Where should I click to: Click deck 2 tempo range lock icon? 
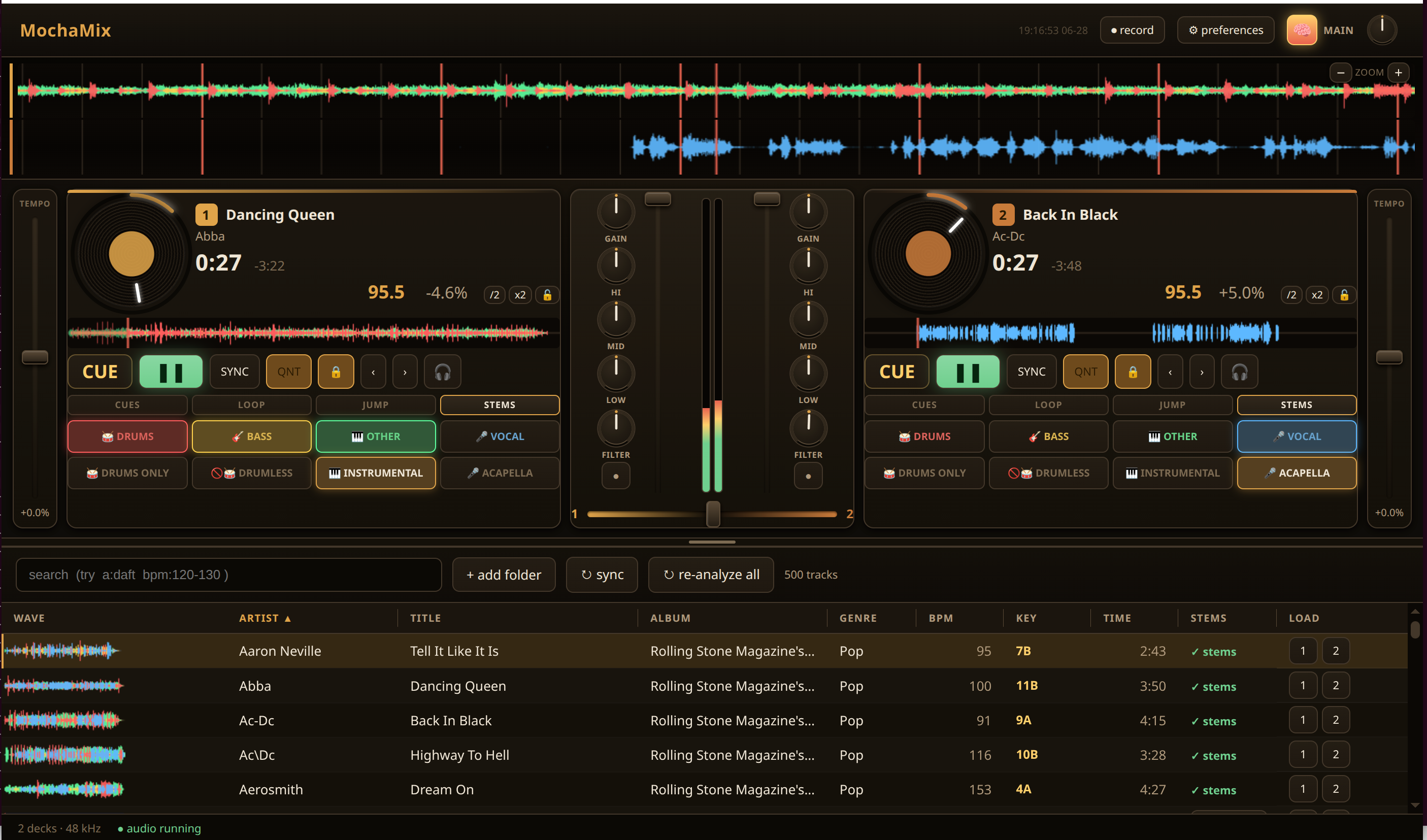(x=1344, y=295)
